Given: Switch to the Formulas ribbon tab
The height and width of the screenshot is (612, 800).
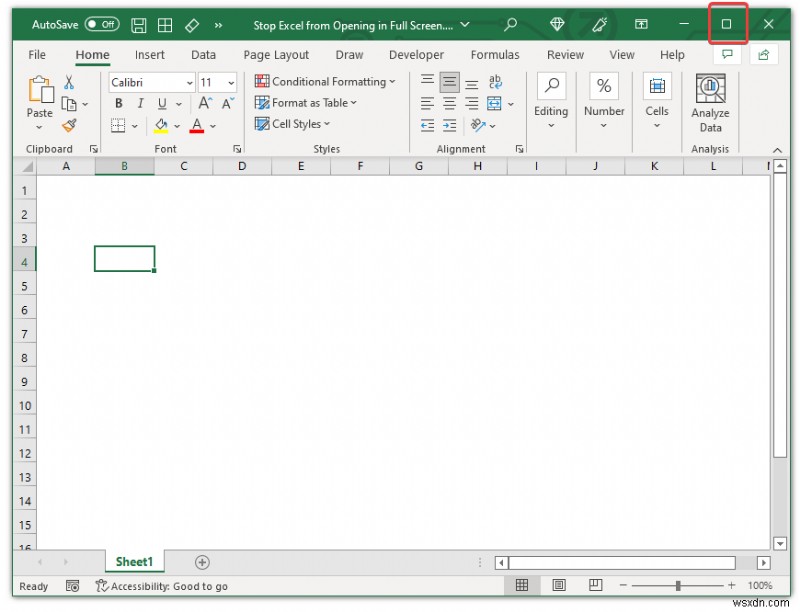Looking at the screenshot, I should [495, 55].
